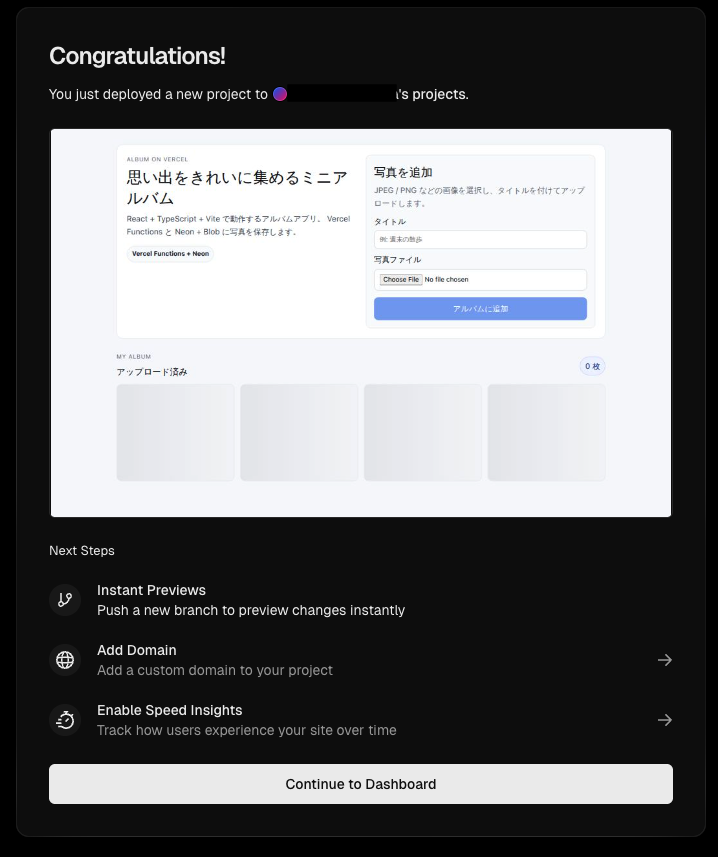The image size is (718, 857).
Task: Click the タイトル text input field
Action: tap(479, 239)
